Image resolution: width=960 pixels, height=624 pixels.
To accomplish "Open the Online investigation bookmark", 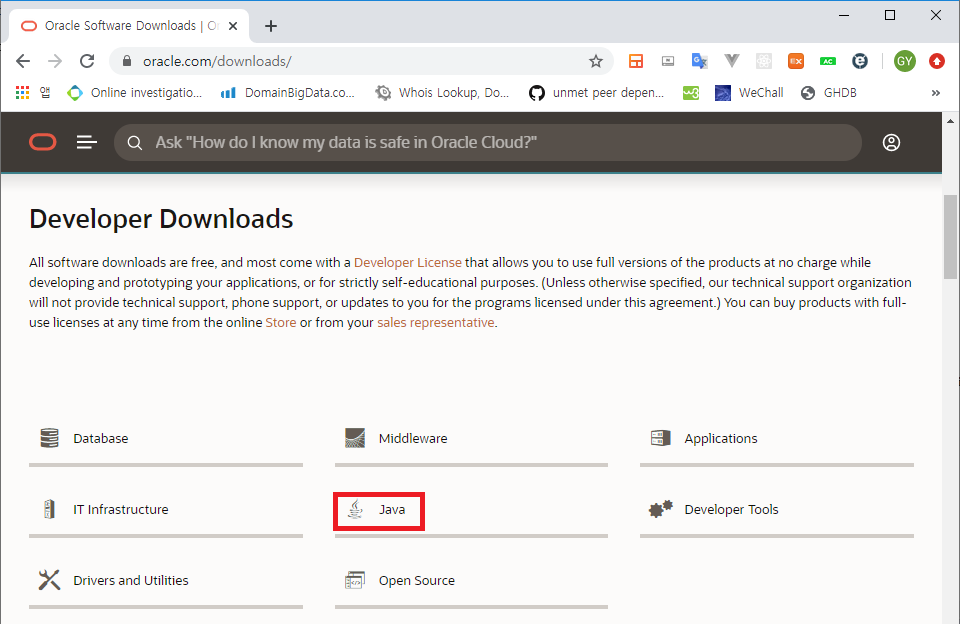I will [135, 92].
